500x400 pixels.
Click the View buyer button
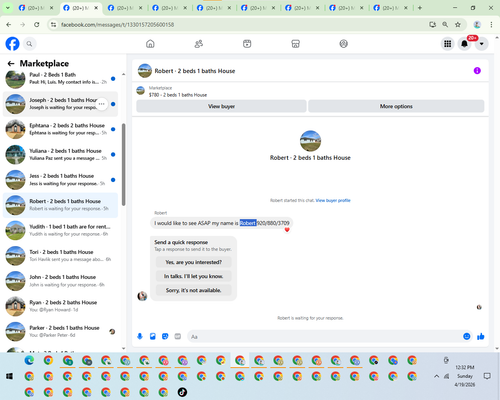point(221,106)
